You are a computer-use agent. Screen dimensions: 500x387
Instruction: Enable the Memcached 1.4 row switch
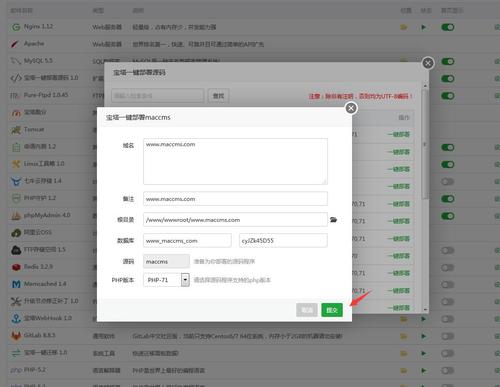point(448,284)
